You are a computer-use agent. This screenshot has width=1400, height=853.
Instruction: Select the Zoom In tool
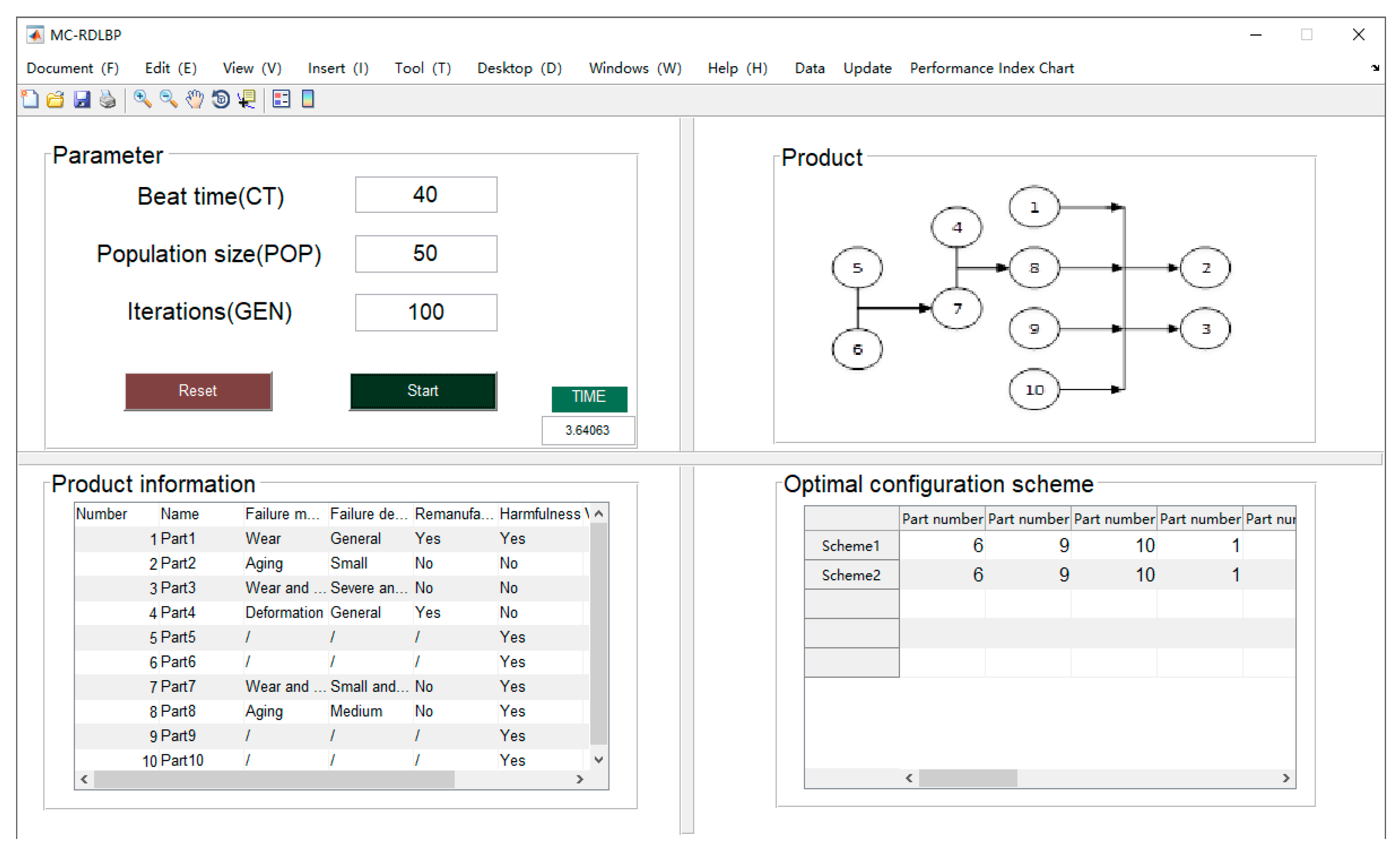142,100
